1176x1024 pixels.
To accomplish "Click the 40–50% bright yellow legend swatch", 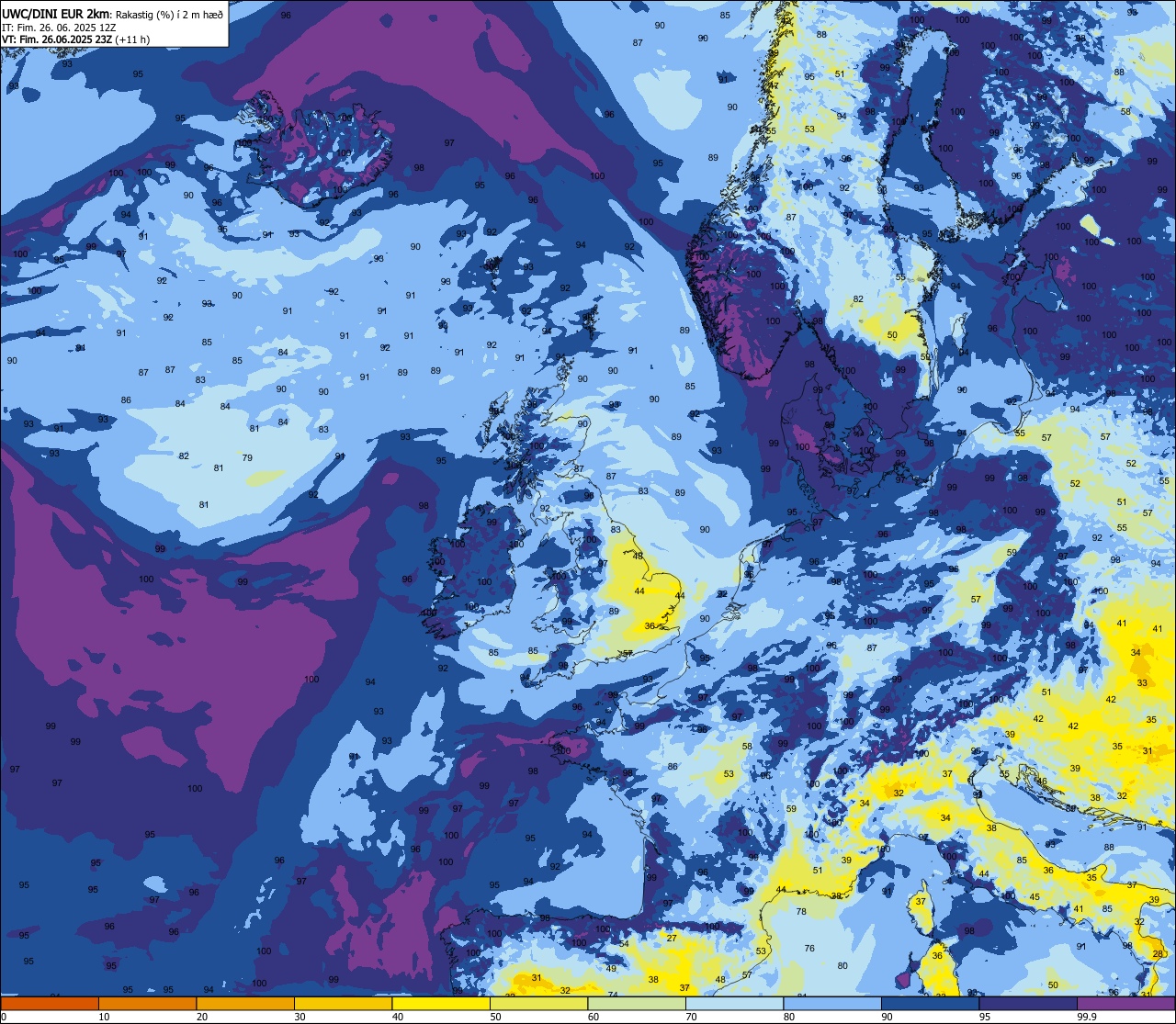I will pos(441,1003).
